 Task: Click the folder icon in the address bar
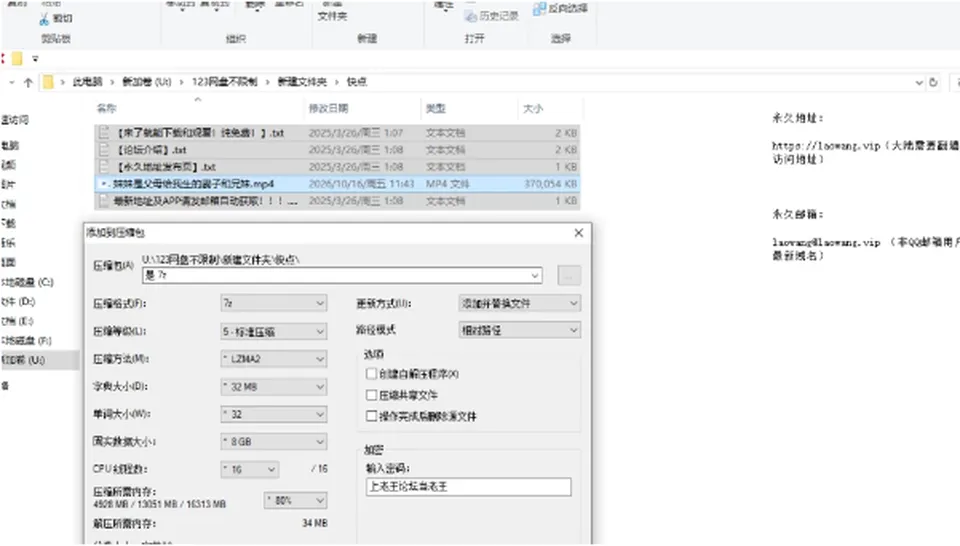click(x=48, y=82)
